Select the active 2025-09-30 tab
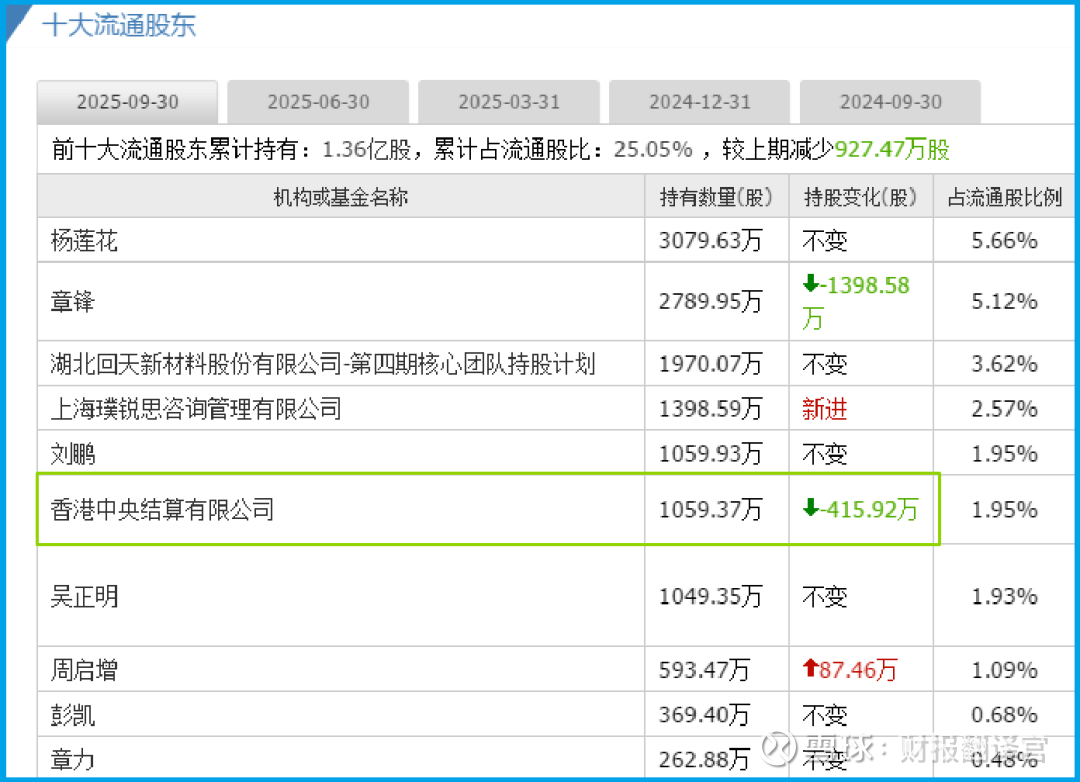This screenshot has height=782, width=1080. pos(127,102)
